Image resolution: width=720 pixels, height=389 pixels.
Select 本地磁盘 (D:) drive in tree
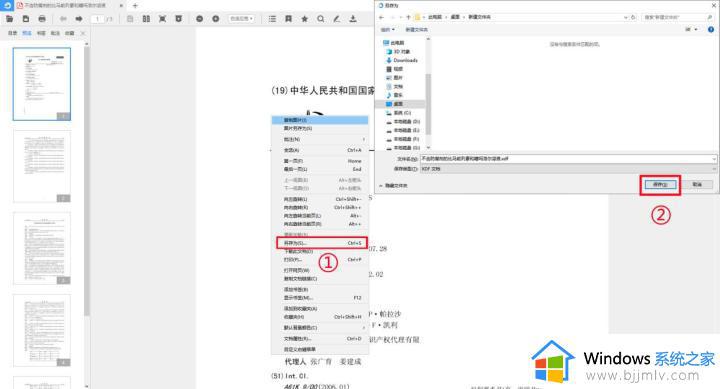[x=403, y=122]
